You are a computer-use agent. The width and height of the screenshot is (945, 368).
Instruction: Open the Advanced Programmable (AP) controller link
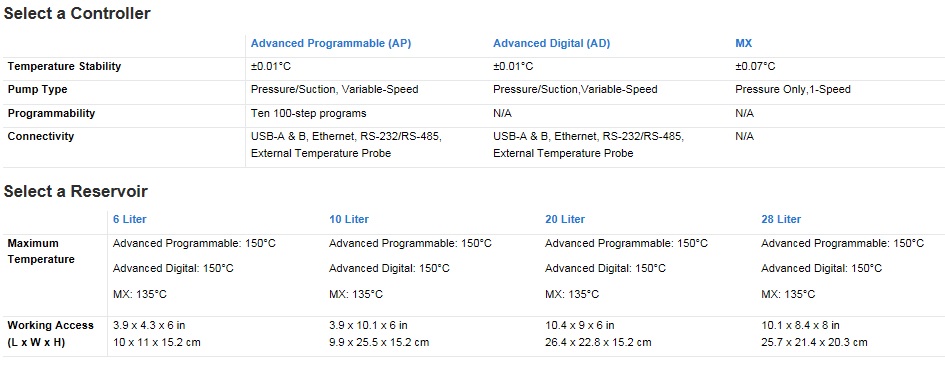pos(331,43)
